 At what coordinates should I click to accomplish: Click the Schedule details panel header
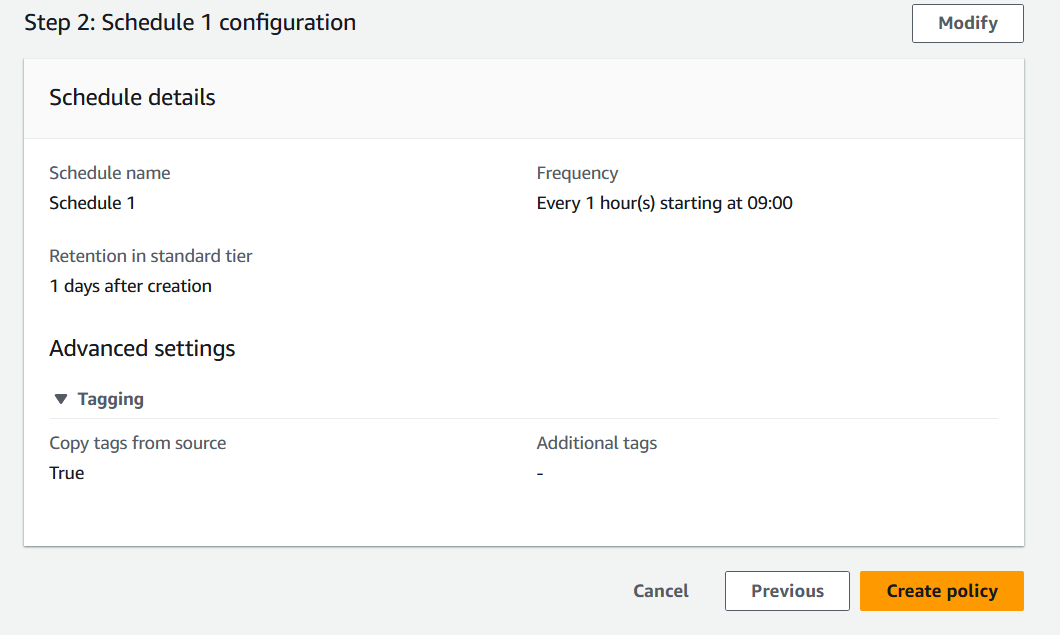coord(524,98)
